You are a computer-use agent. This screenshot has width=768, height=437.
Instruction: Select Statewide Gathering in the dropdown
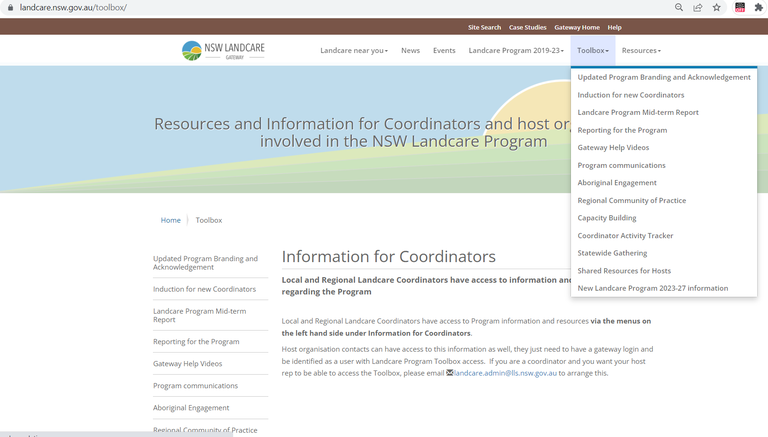(x=612, y=253)
